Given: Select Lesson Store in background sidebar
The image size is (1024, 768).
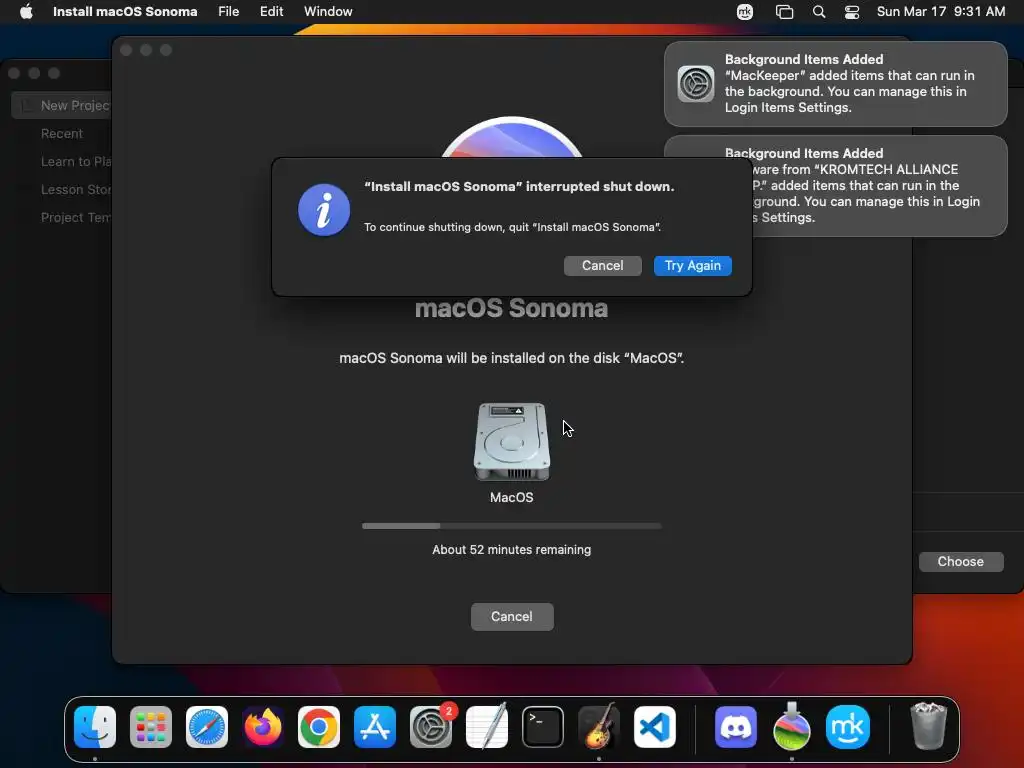Looking at the screenshot, I should [76, 189].
